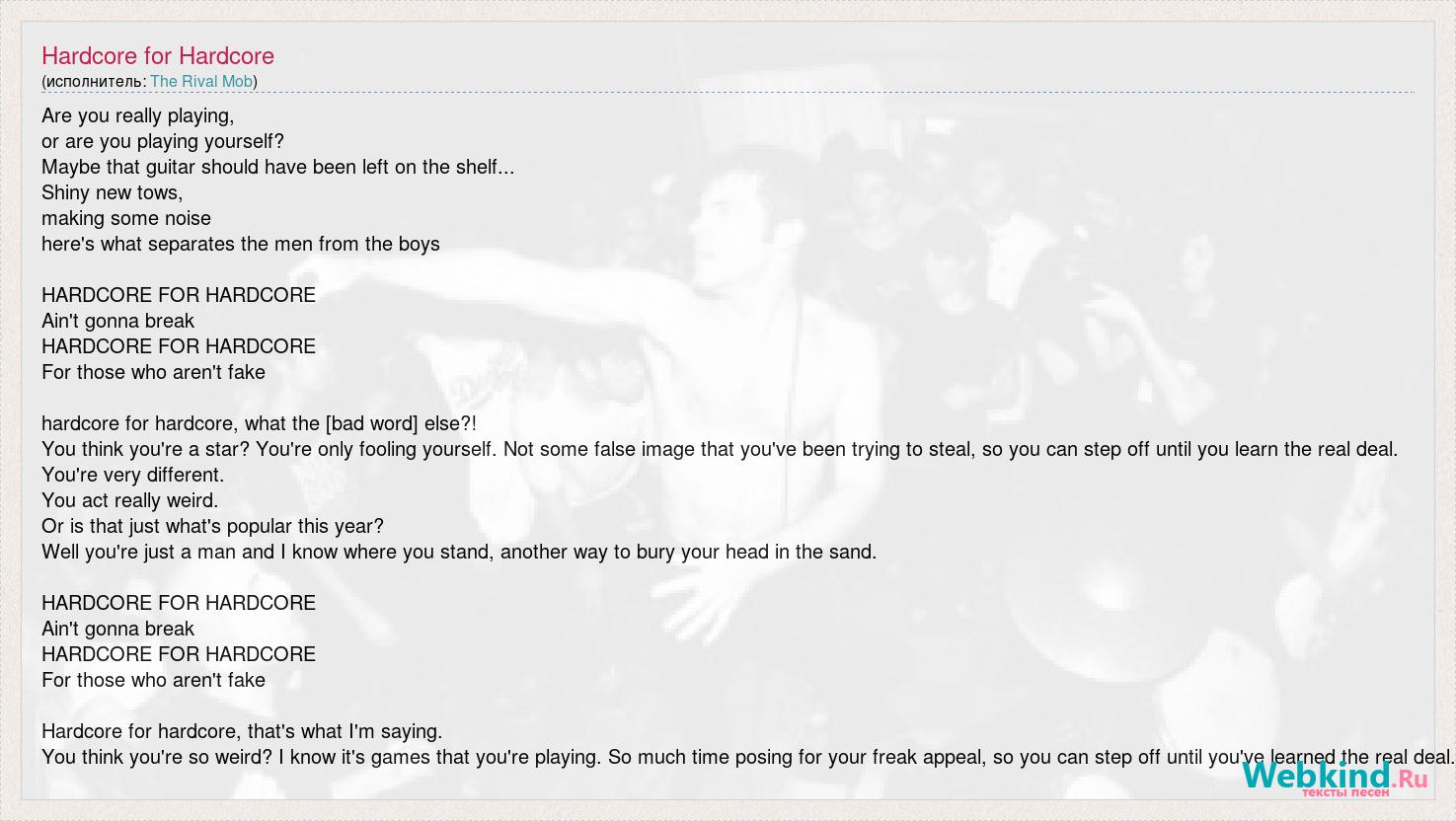Click line 'separates the men from the boys'
The height and width of the screenshot is (821, 1456).
(x=241, y=244)
